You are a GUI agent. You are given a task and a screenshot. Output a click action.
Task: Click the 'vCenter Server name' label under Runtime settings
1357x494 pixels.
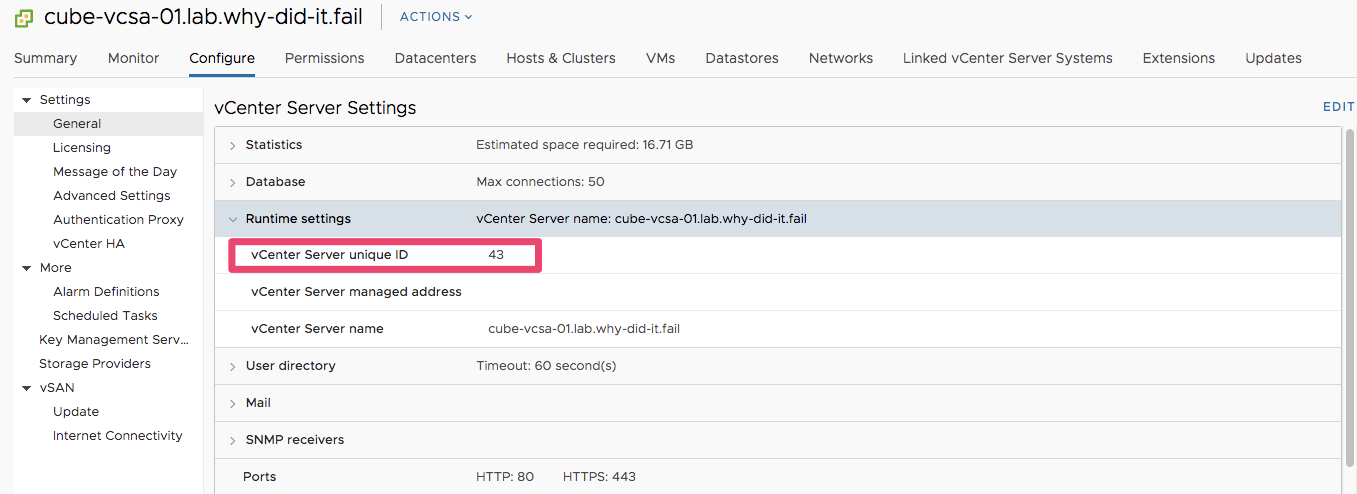point(317,329)
